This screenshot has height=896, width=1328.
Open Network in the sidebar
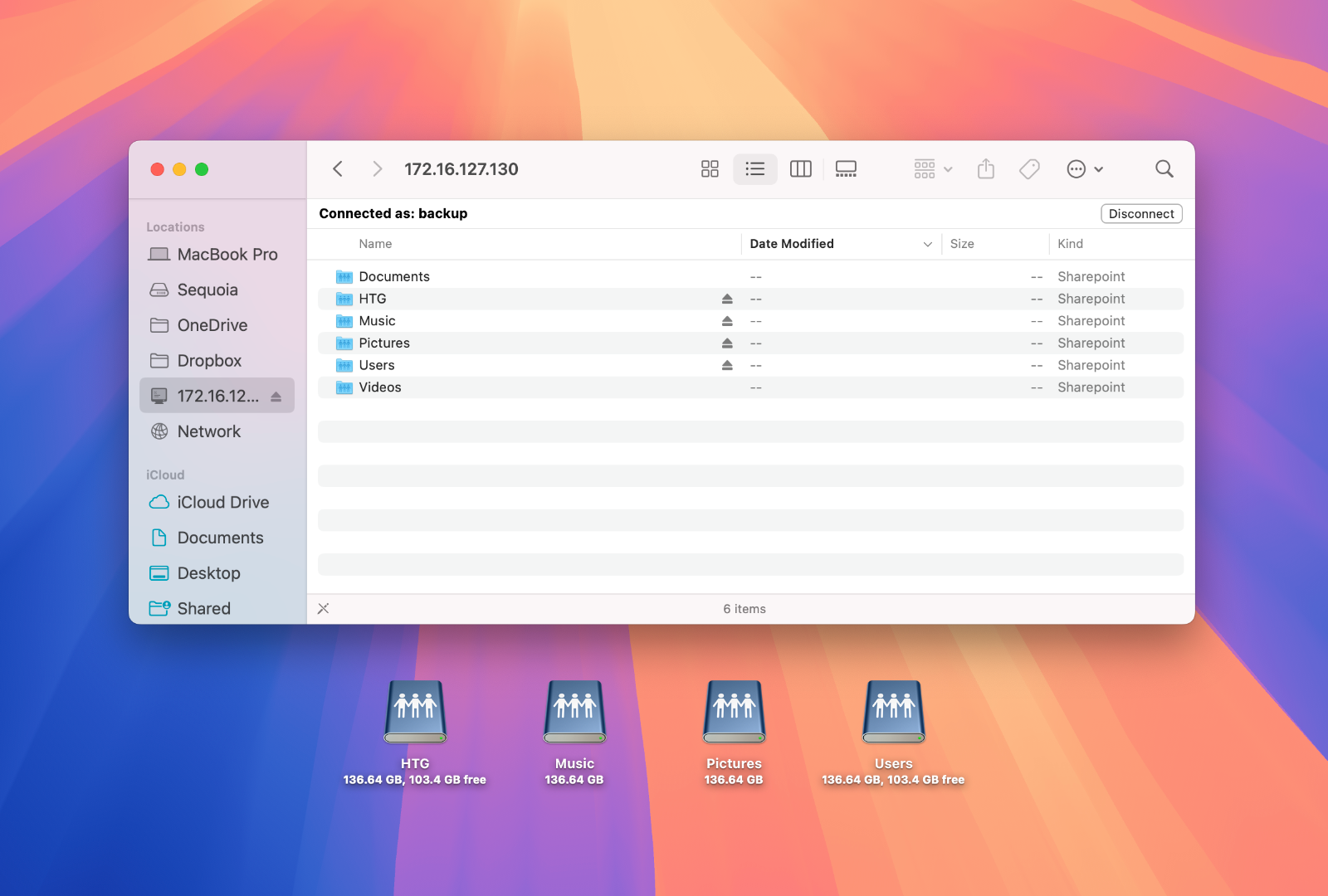pyautogui.click(x=208, y=431)
